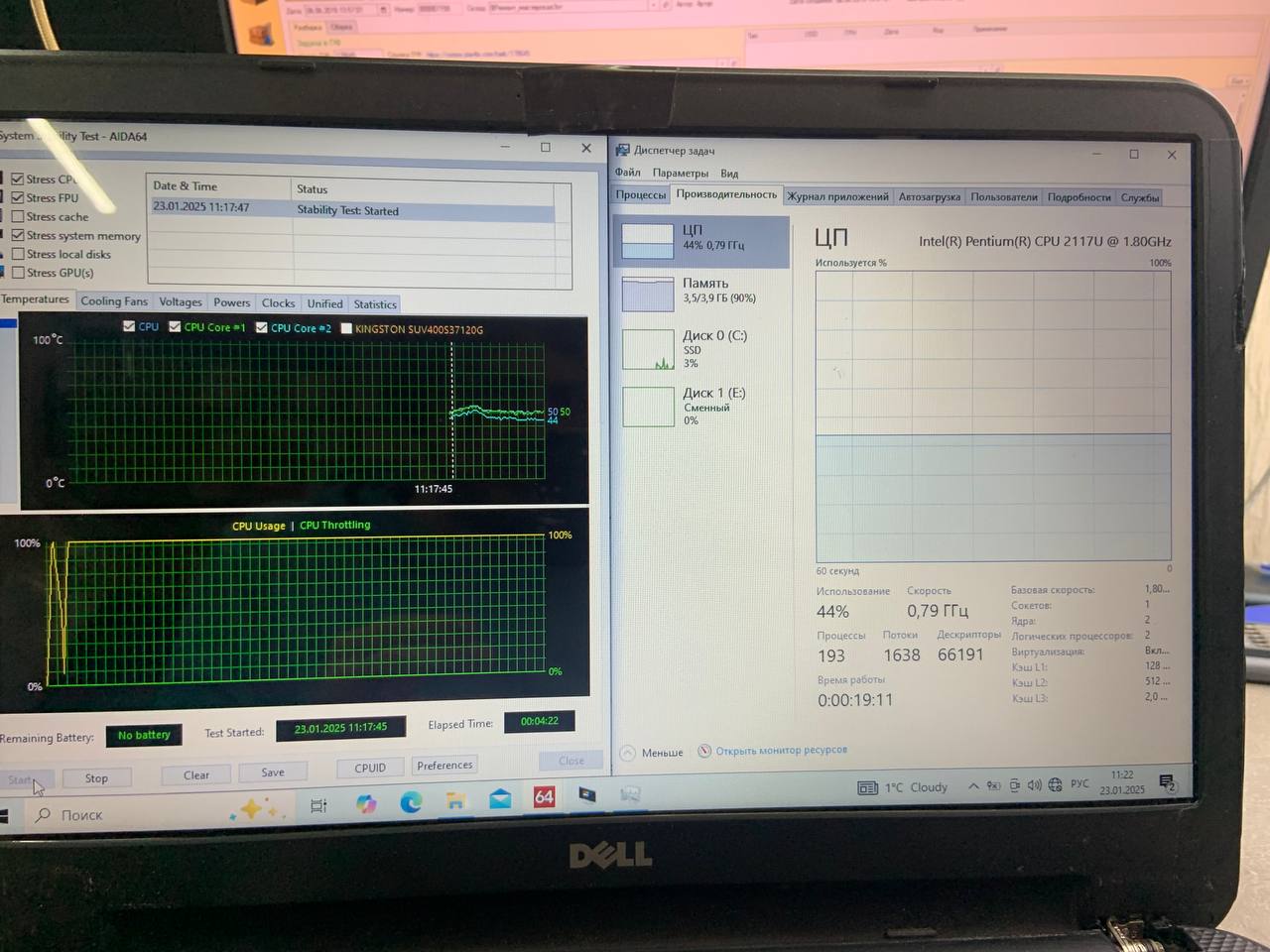Click the network globe tray icon
The height and width of the screenshot is (952, 1270).
(1055, 784)
